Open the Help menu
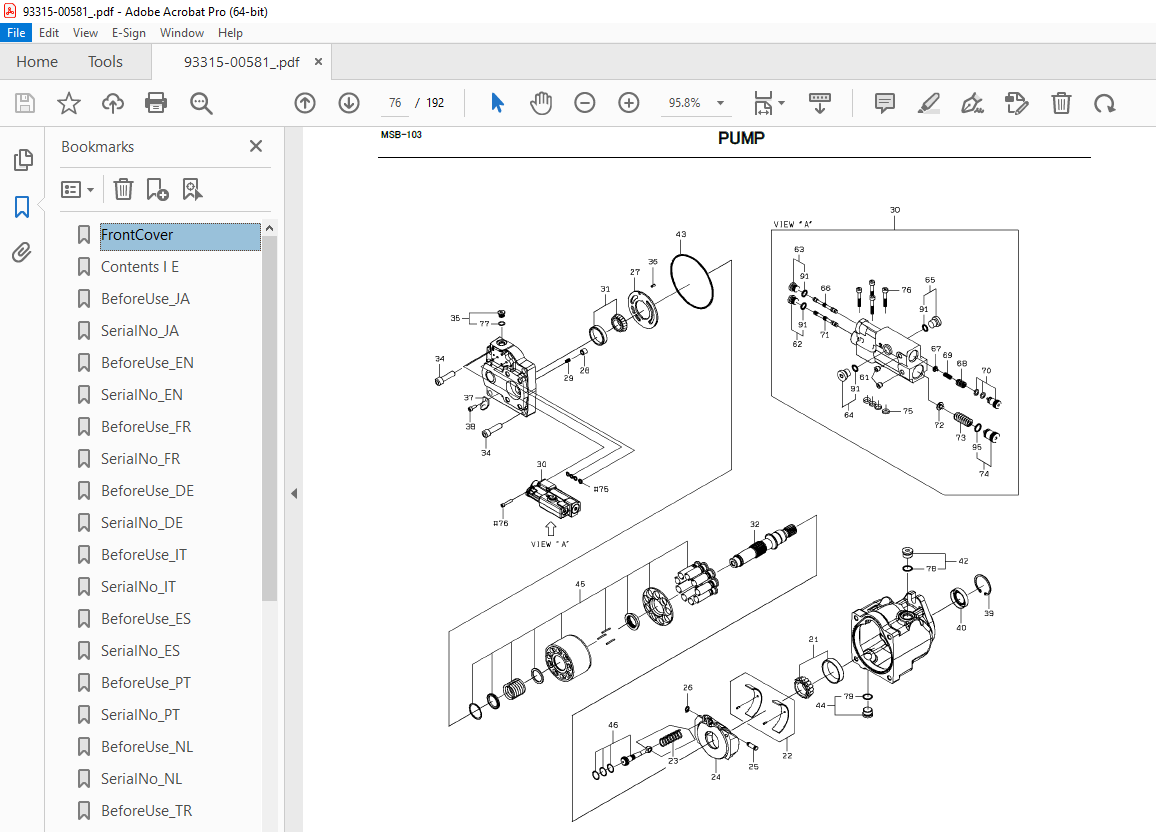Image resolution: width=1156 pixels, height=832 pixels. (230, 33)
